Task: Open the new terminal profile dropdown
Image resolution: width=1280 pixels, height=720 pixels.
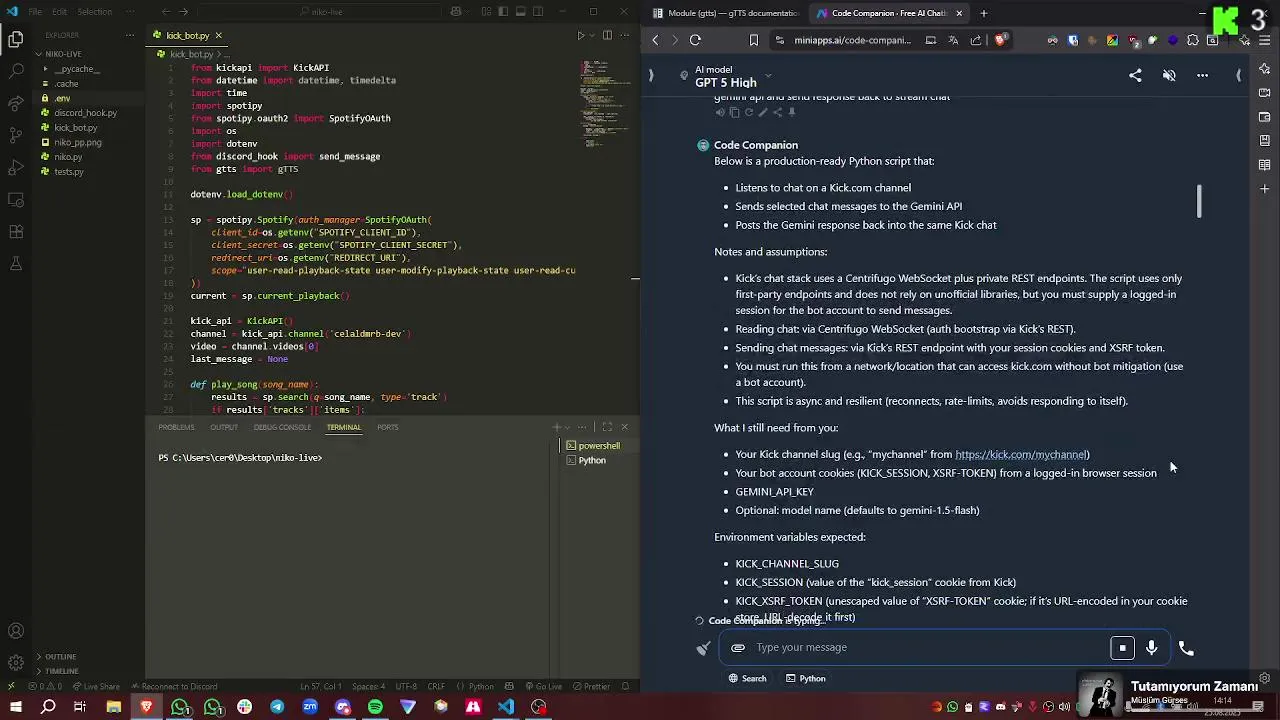Action: [x=568, y=427]
